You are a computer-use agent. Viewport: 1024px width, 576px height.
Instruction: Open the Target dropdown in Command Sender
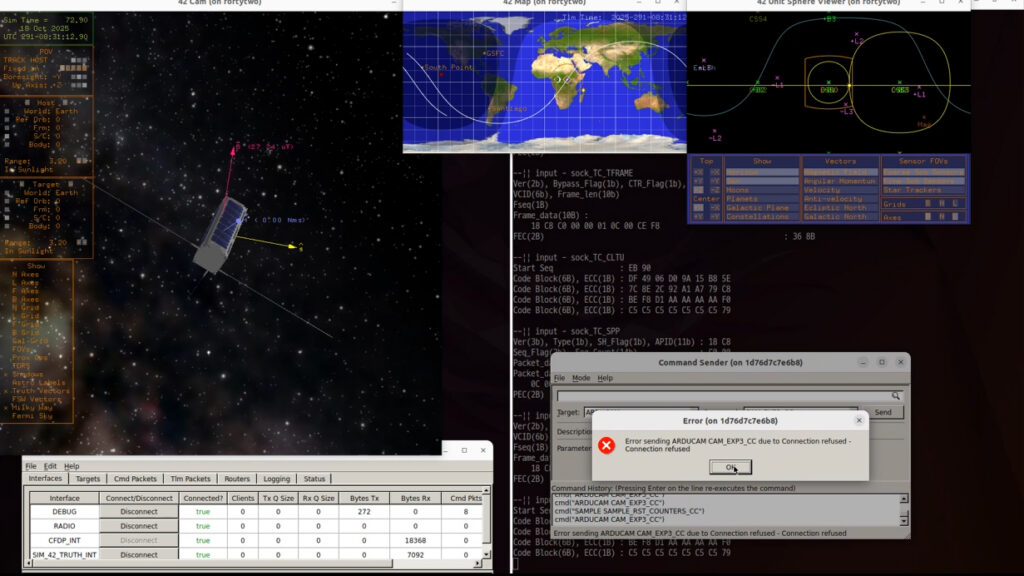click(x=640, y=412)
